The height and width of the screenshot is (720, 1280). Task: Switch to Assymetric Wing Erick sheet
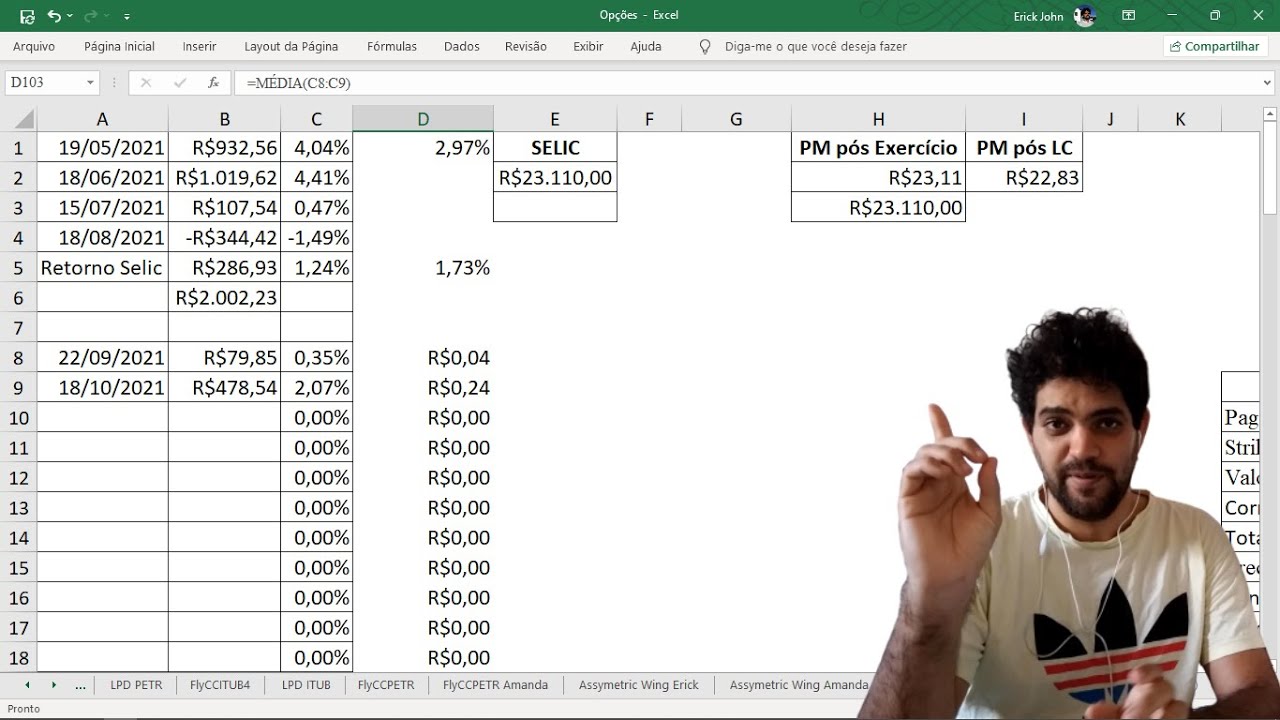638,685
